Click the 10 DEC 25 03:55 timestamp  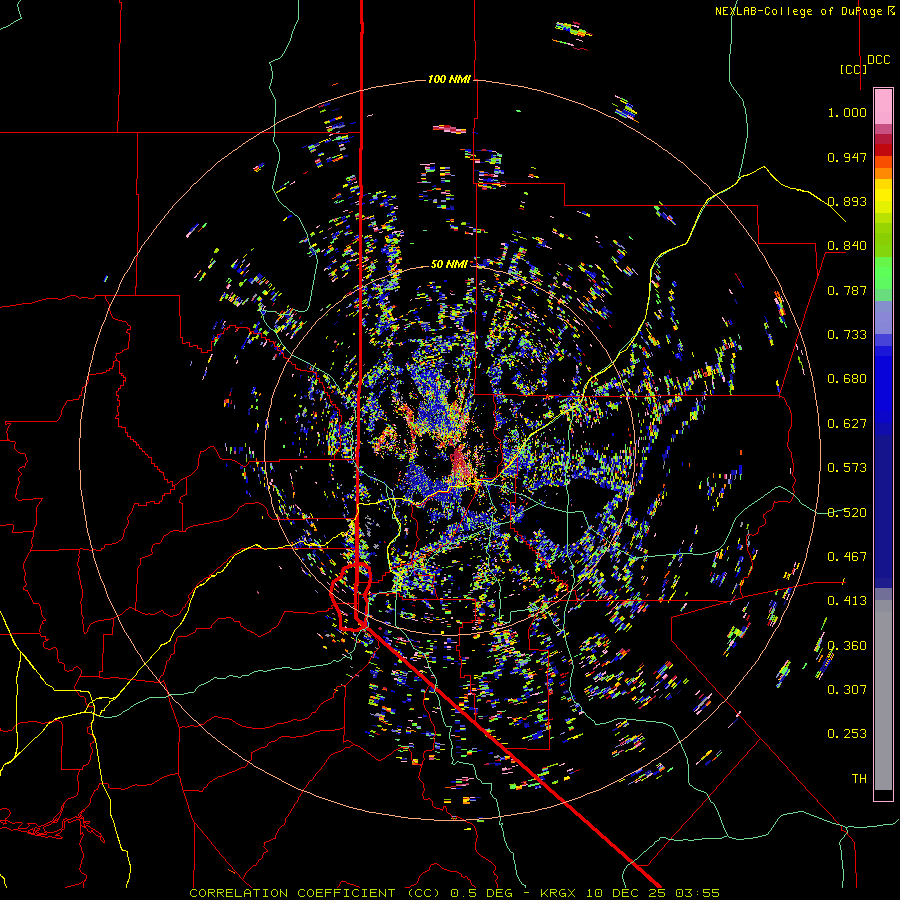pos(653,893)
